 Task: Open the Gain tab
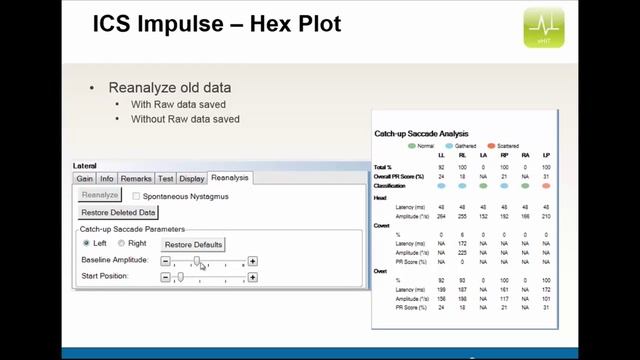click(84, 179)
